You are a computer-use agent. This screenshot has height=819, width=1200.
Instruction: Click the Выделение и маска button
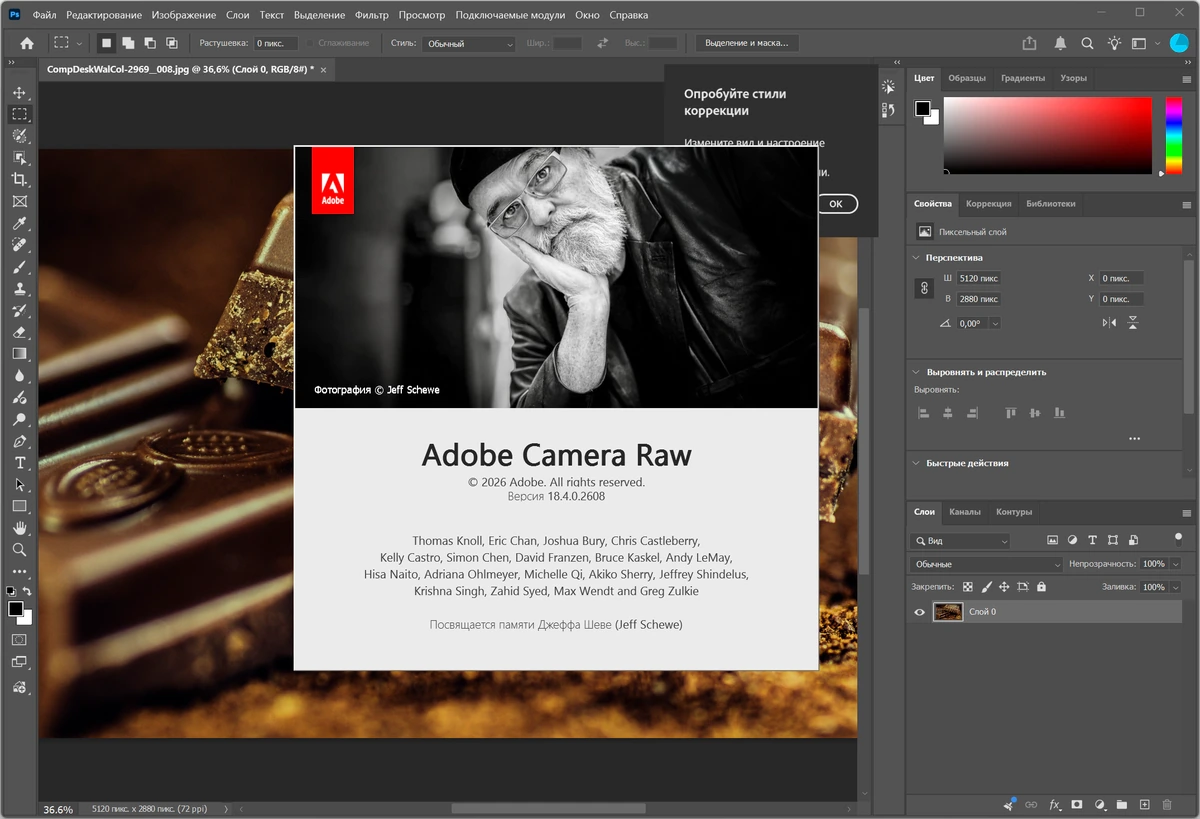(746, 43)
